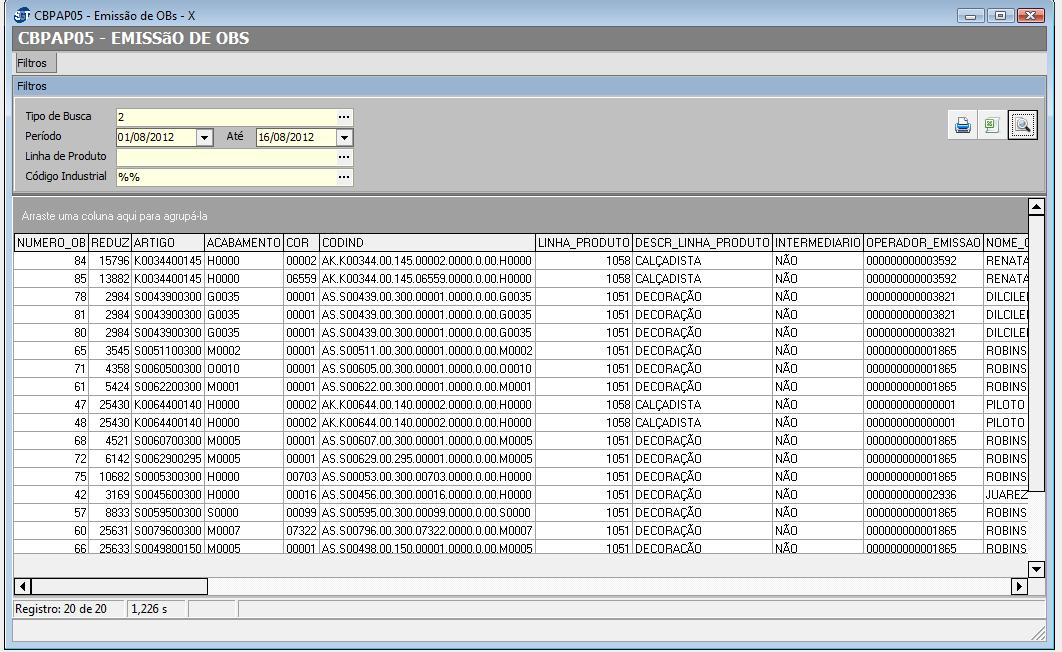Open Tipo de Busca lookup ellipsis
Image resolution: width=1062 pixels, height=652 pixels.
point(344,117)
